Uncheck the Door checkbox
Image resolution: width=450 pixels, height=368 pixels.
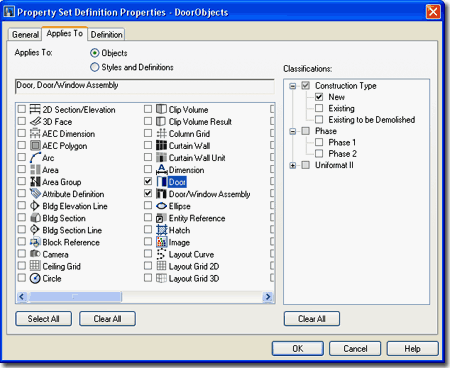click(148, 181)
